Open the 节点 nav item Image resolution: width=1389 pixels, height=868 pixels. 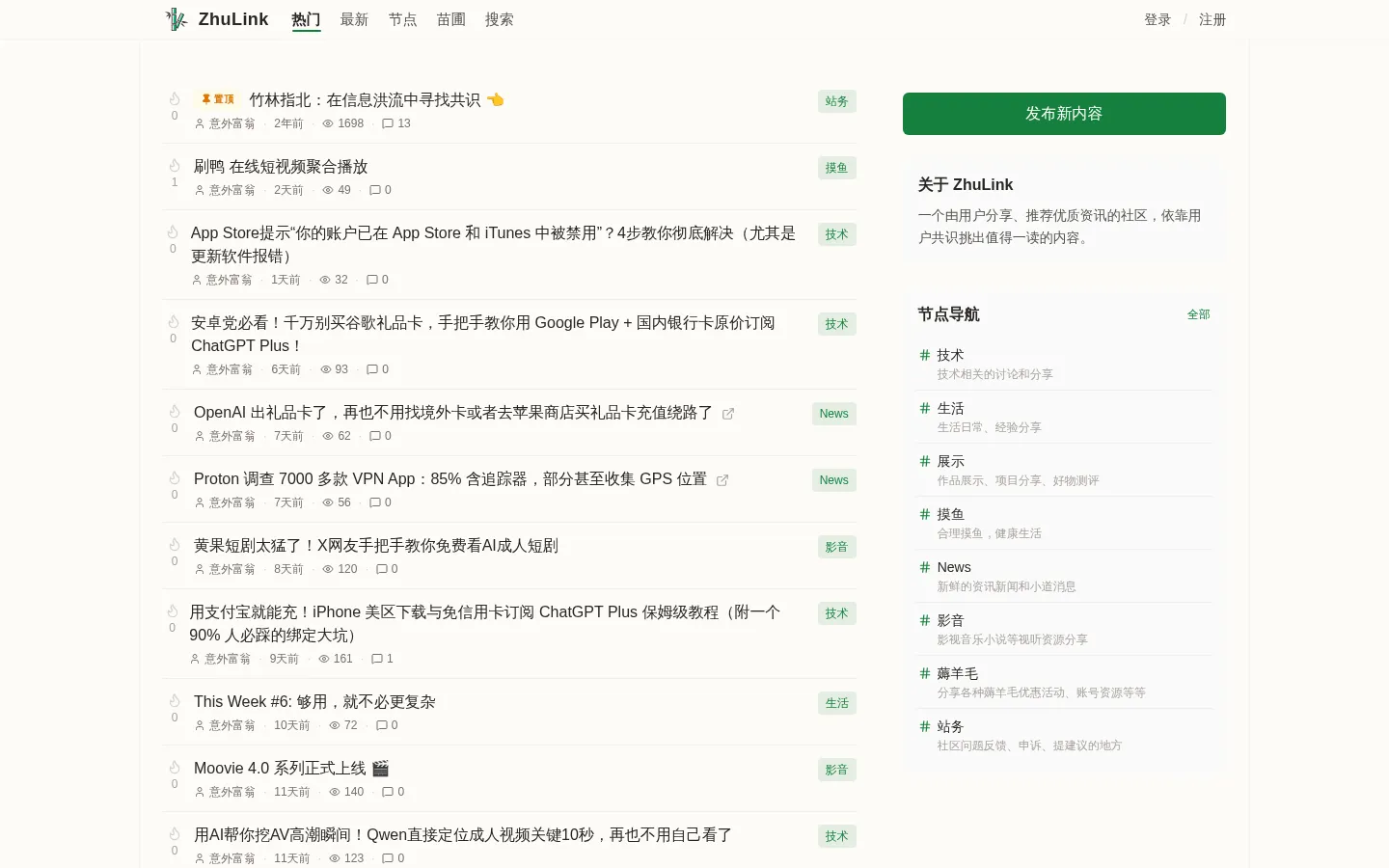pyautogui.click(x=403, y=19)
